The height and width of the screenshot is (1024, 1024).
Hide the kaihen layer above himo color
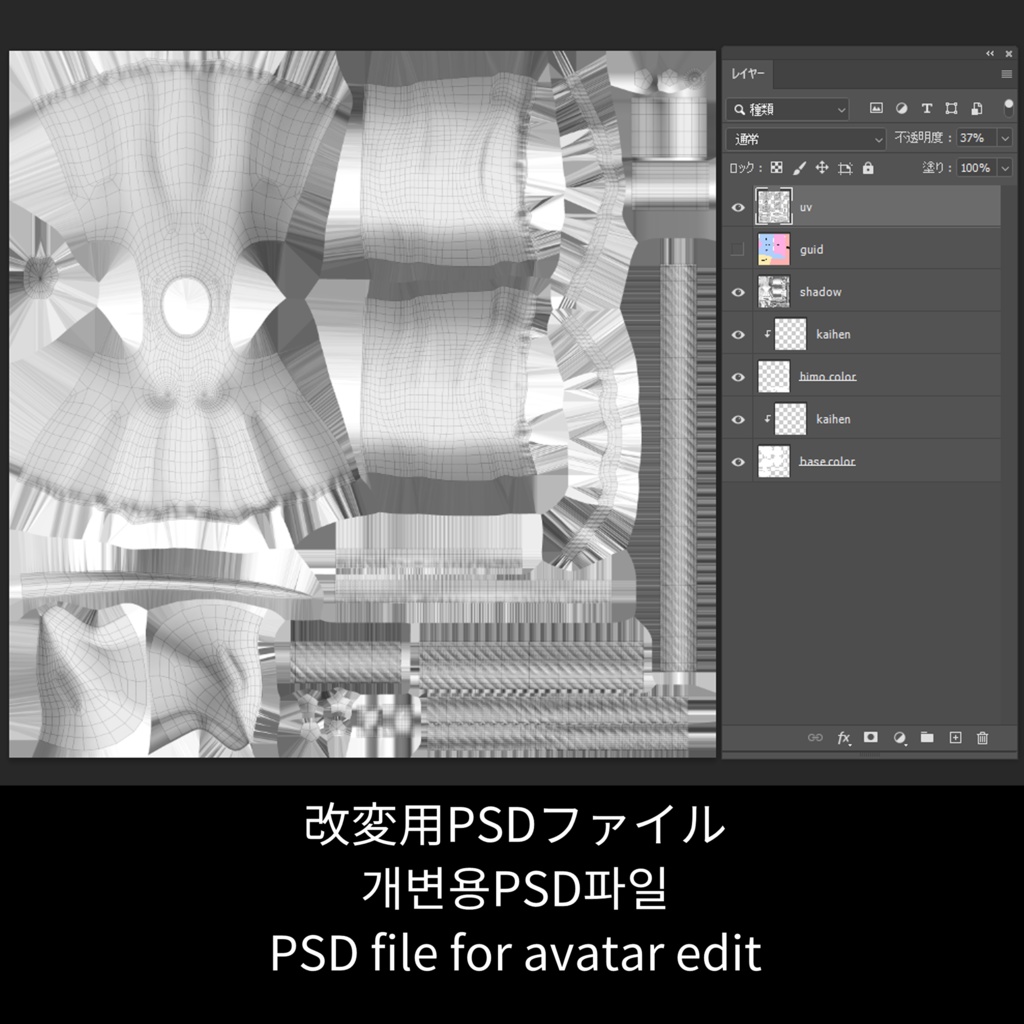[738, 334]
